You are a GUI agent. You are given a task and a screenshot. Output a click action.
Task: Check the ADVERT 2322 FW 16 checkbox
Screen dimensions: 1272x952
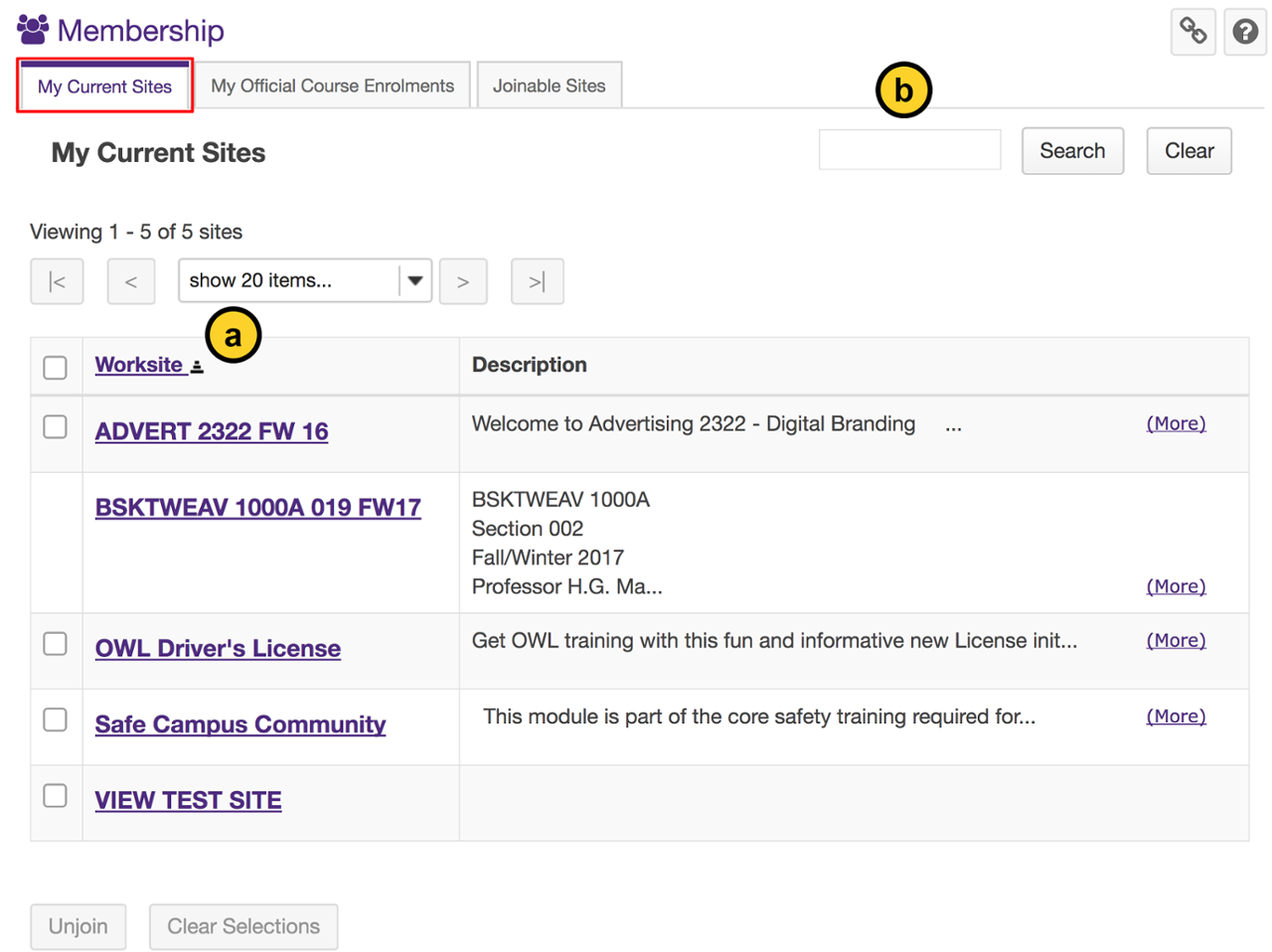point(56,427)
